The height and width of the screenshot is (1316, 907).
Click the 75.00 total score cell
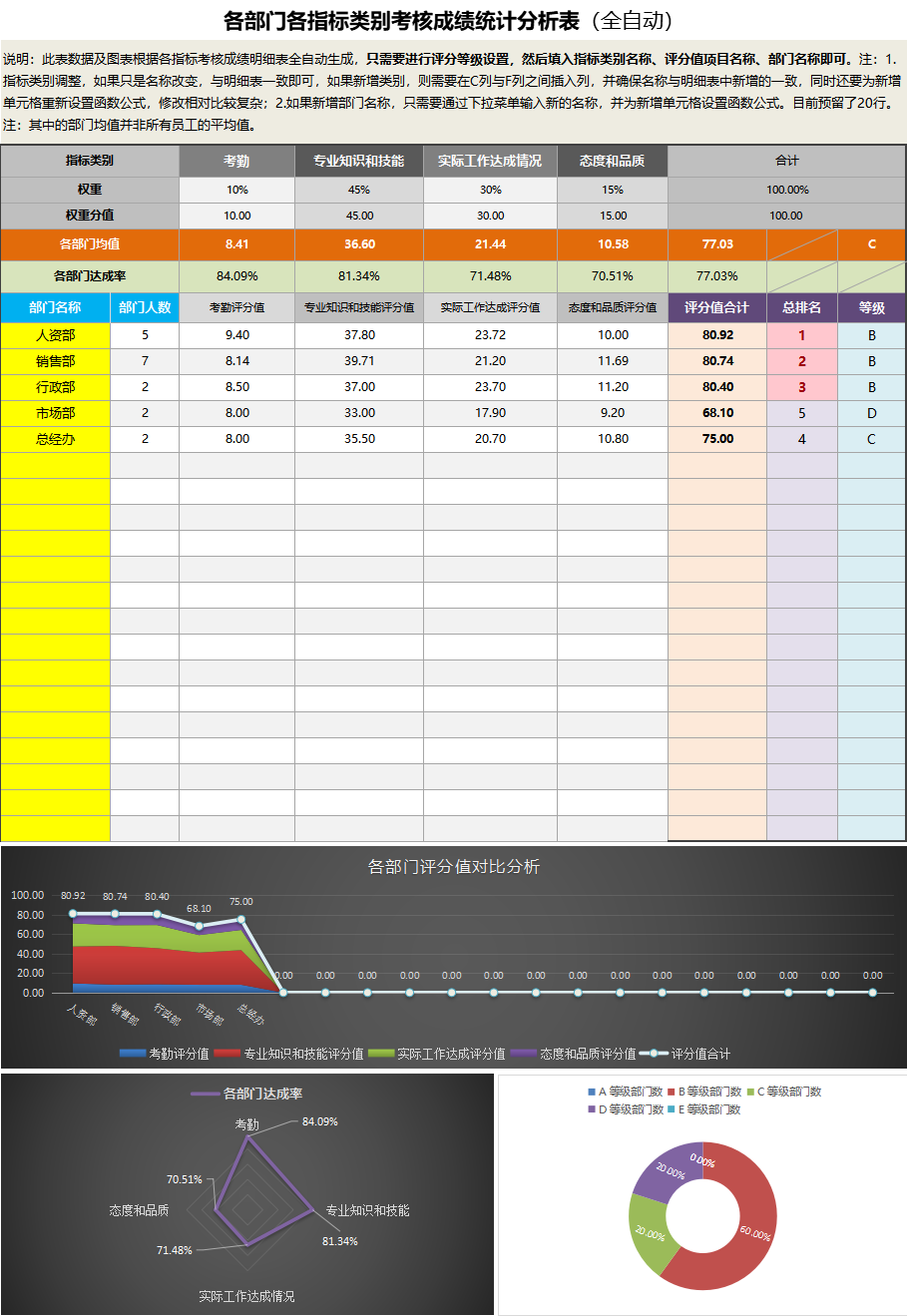[717, 439]
